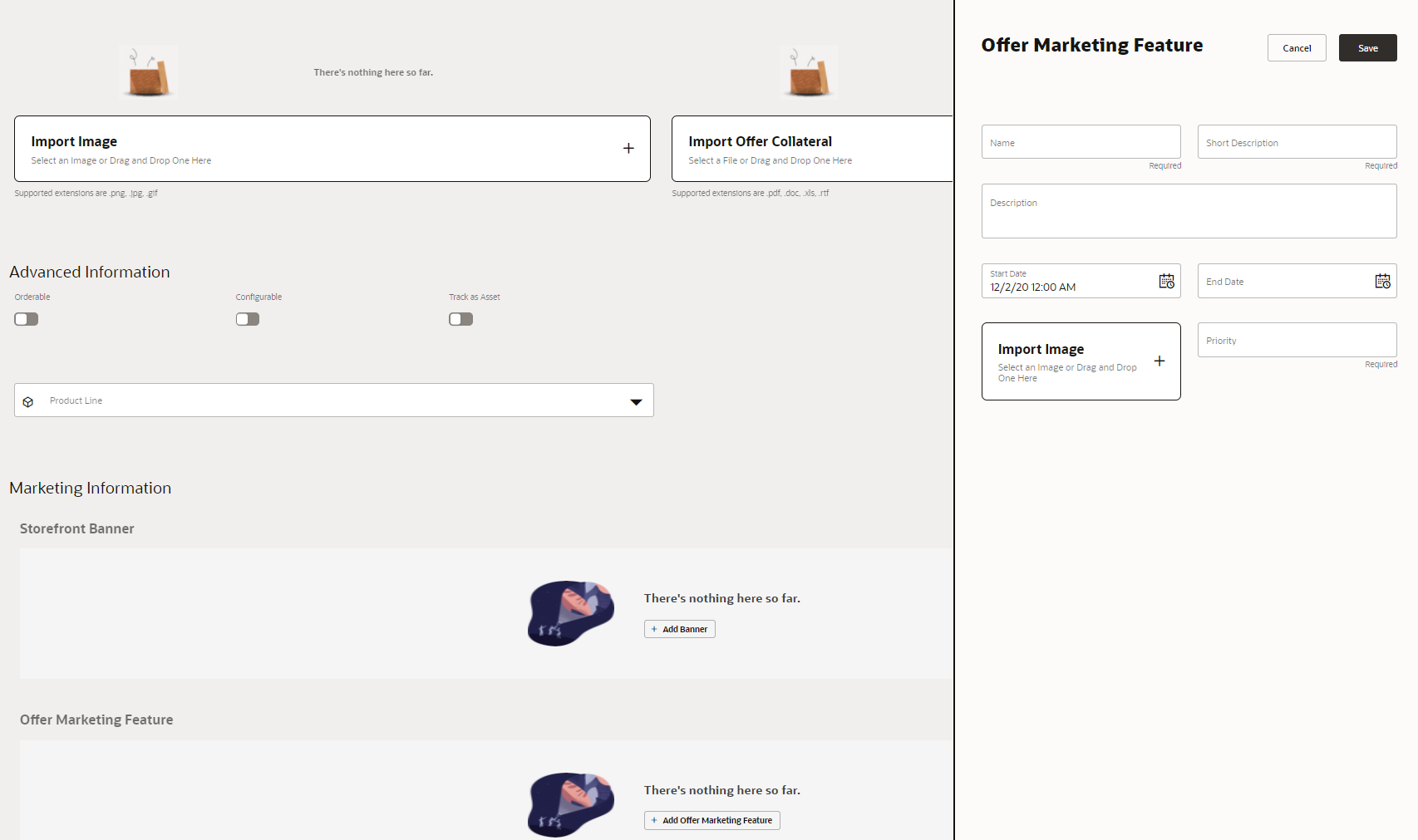Open the End Date calendar picker

[1382, 282]
